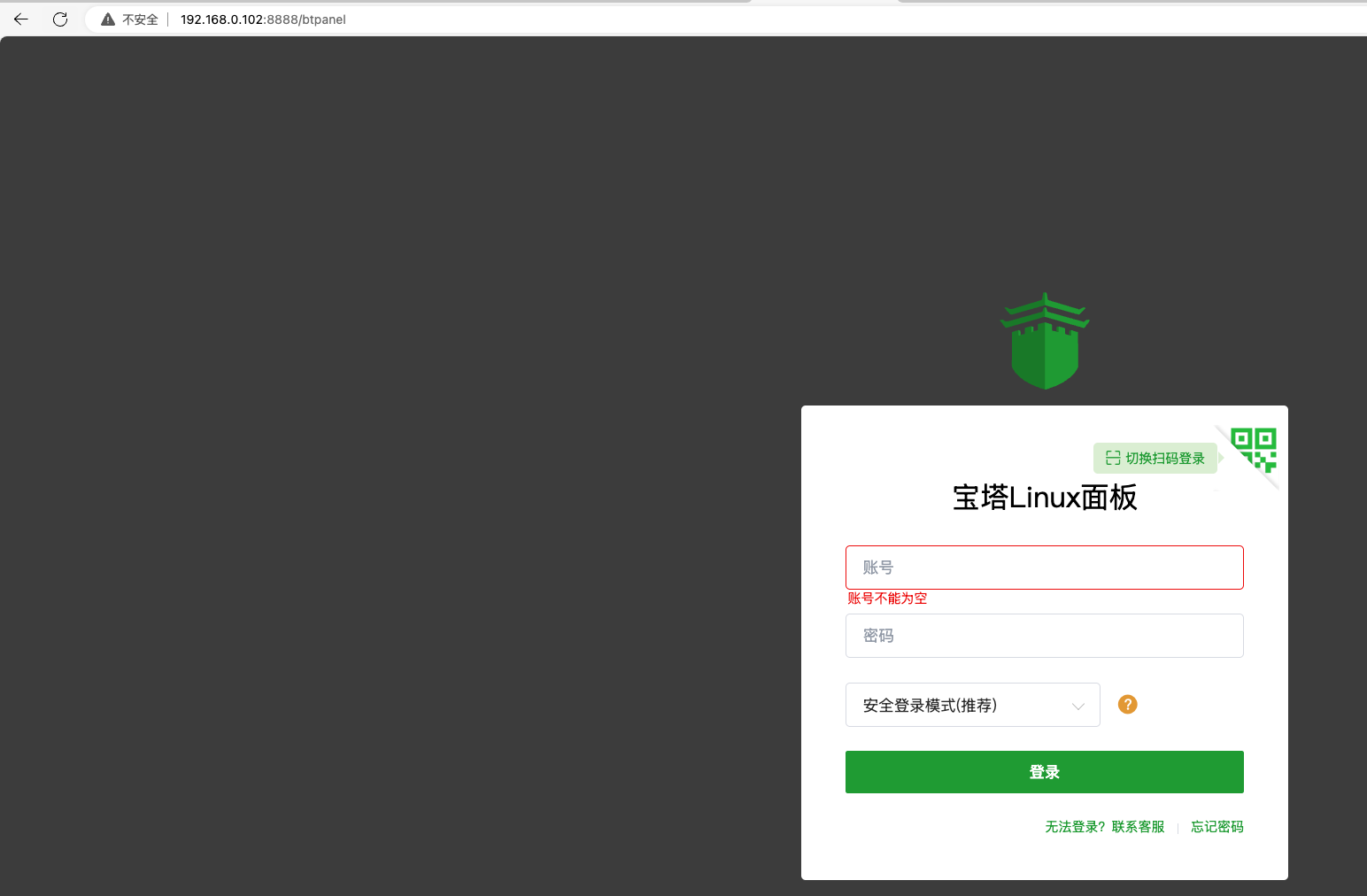Click the 不安全 label in address bar
This screenshot has width=1367, height=896.
(x=140, y=19)
